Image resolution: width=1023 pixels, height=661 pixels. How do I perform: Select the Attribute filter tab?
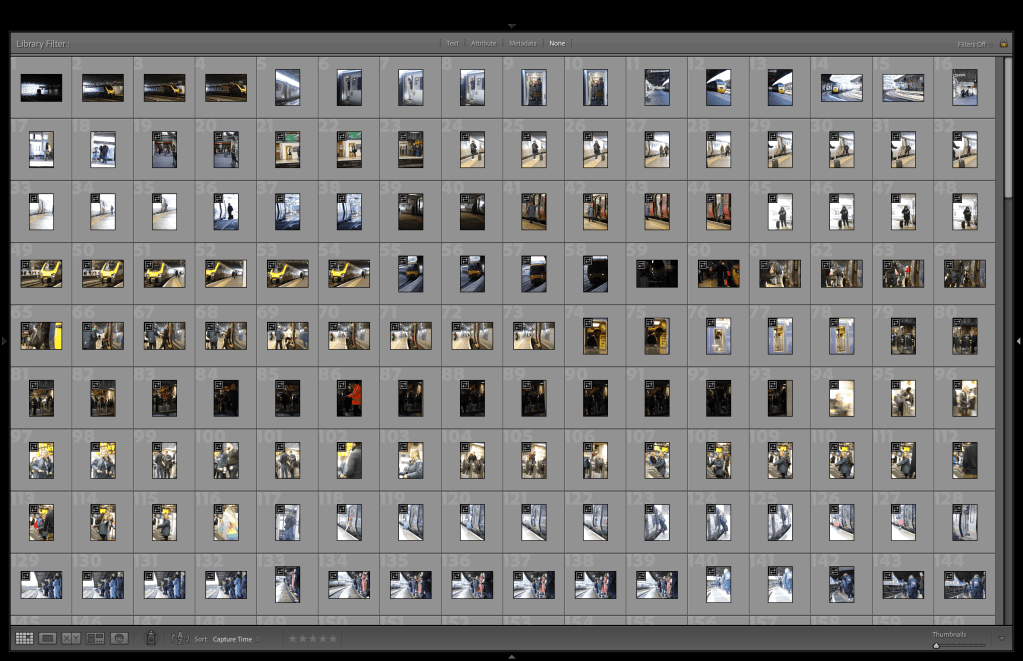pyautogui.click(x=484, y=44)
